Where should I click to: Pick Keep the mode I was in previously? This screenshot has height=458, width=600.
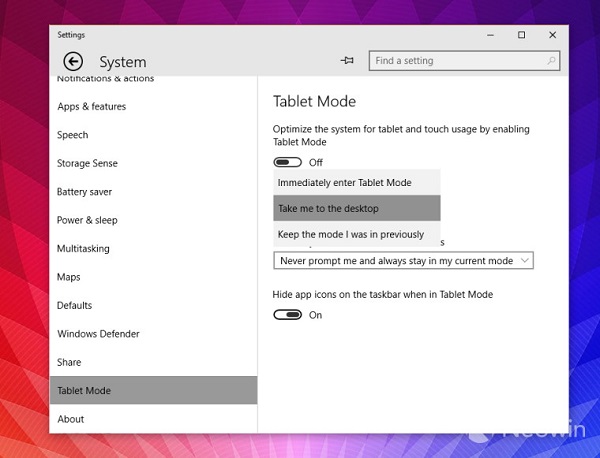(x=357, y=234)
